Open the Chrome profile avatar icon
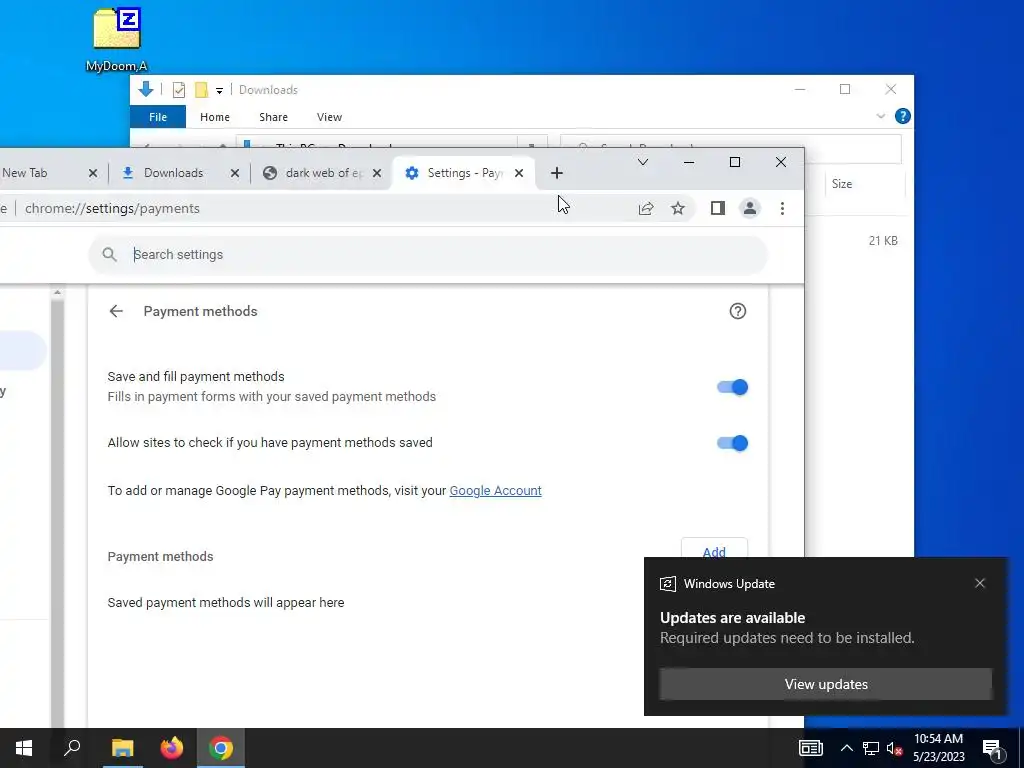Viewport: 1024px width, 768px height. coord(750,208)
